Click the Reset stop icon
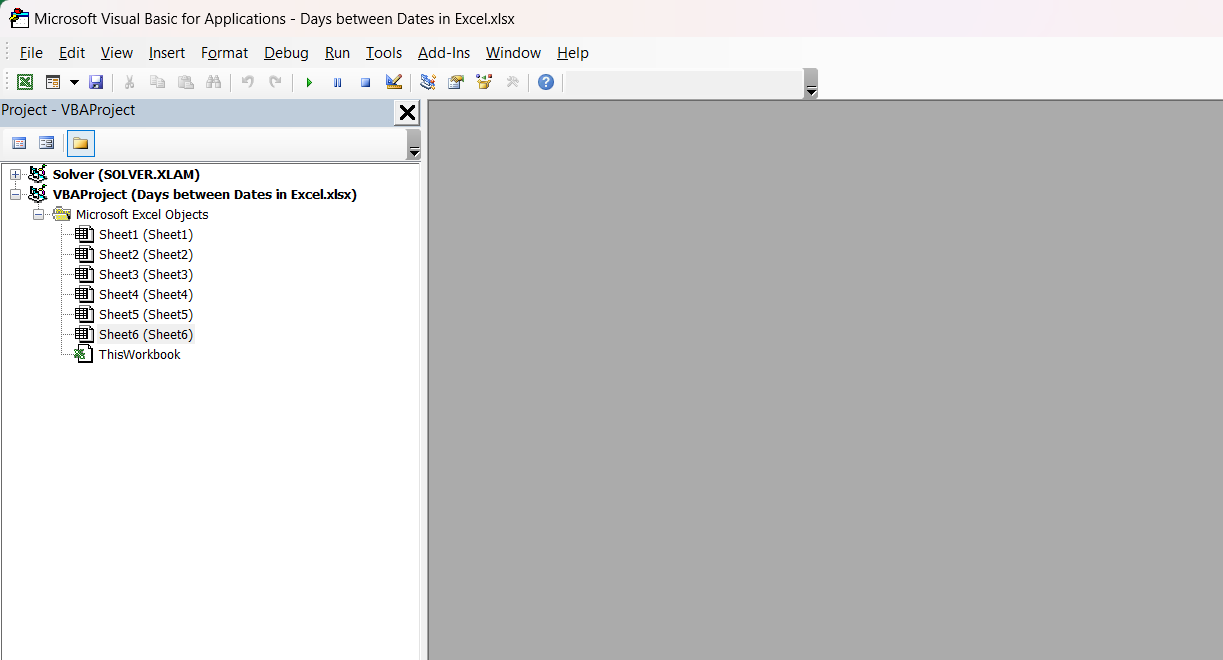The width and height of the screenshot is (1223, 660). click(x=365, y=82)
